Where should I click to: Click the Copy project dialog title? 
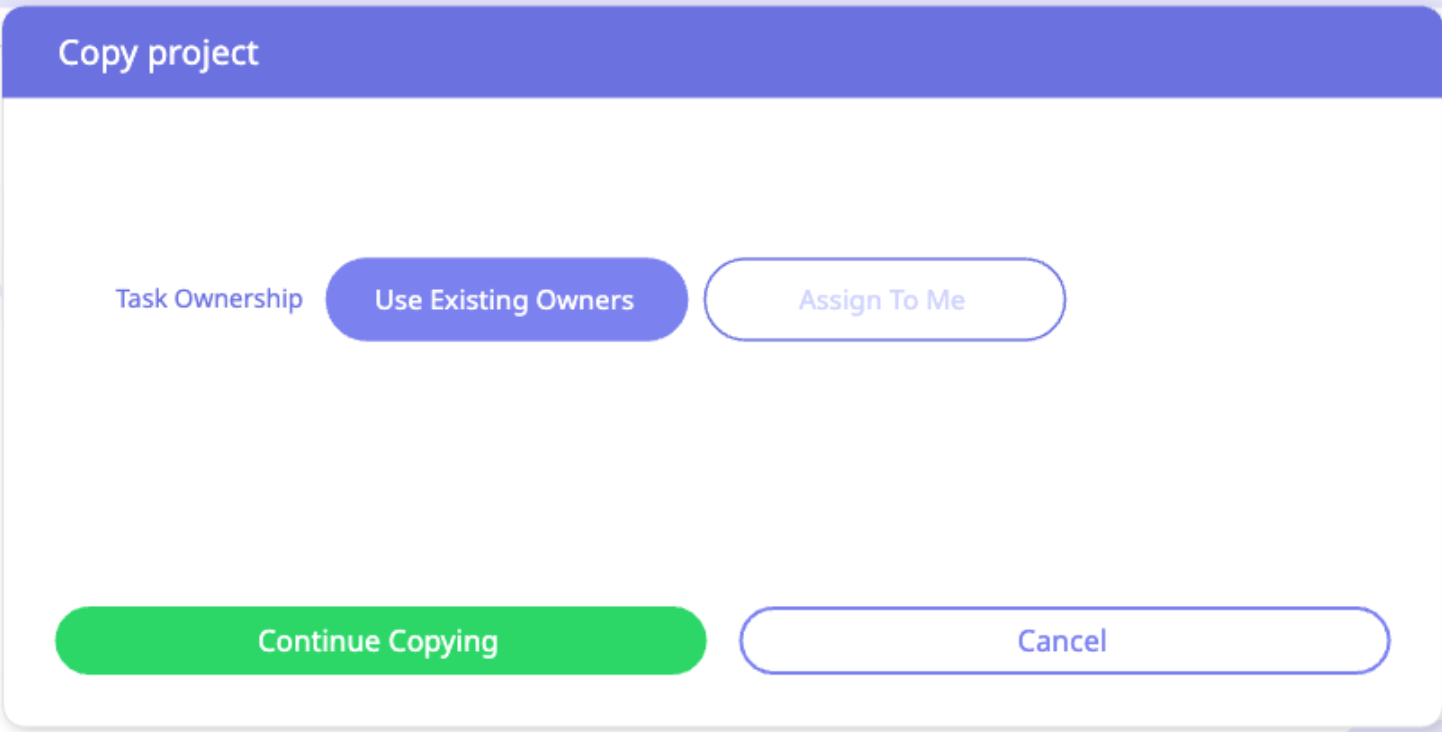pos(158,53)
